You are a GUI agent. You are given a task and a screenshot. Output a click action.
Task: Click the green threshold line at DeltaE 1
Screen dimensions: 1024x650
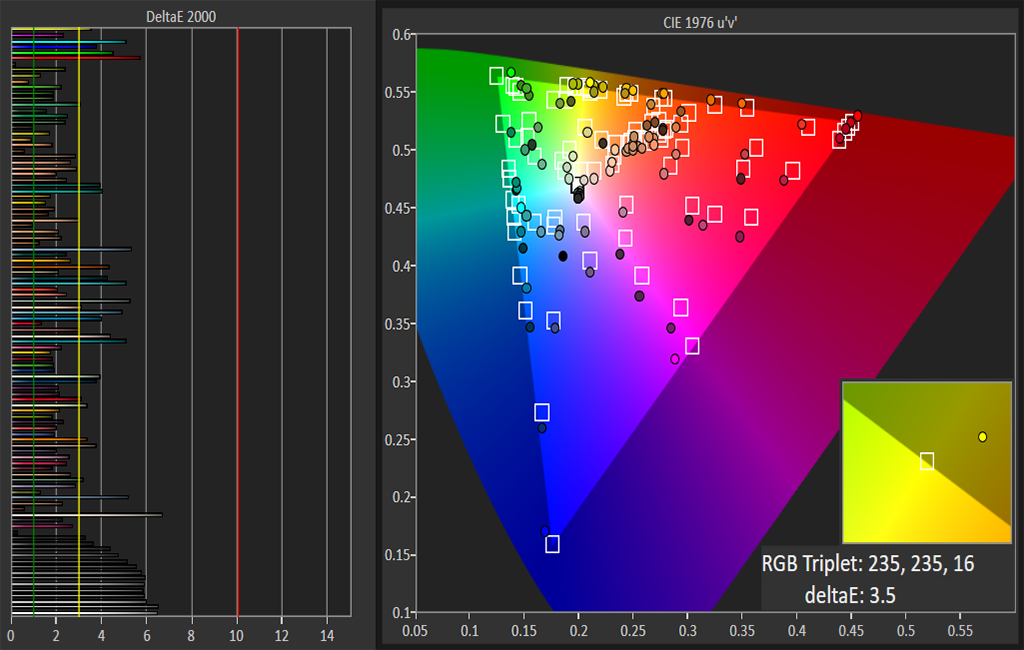[x=33, y=320]
